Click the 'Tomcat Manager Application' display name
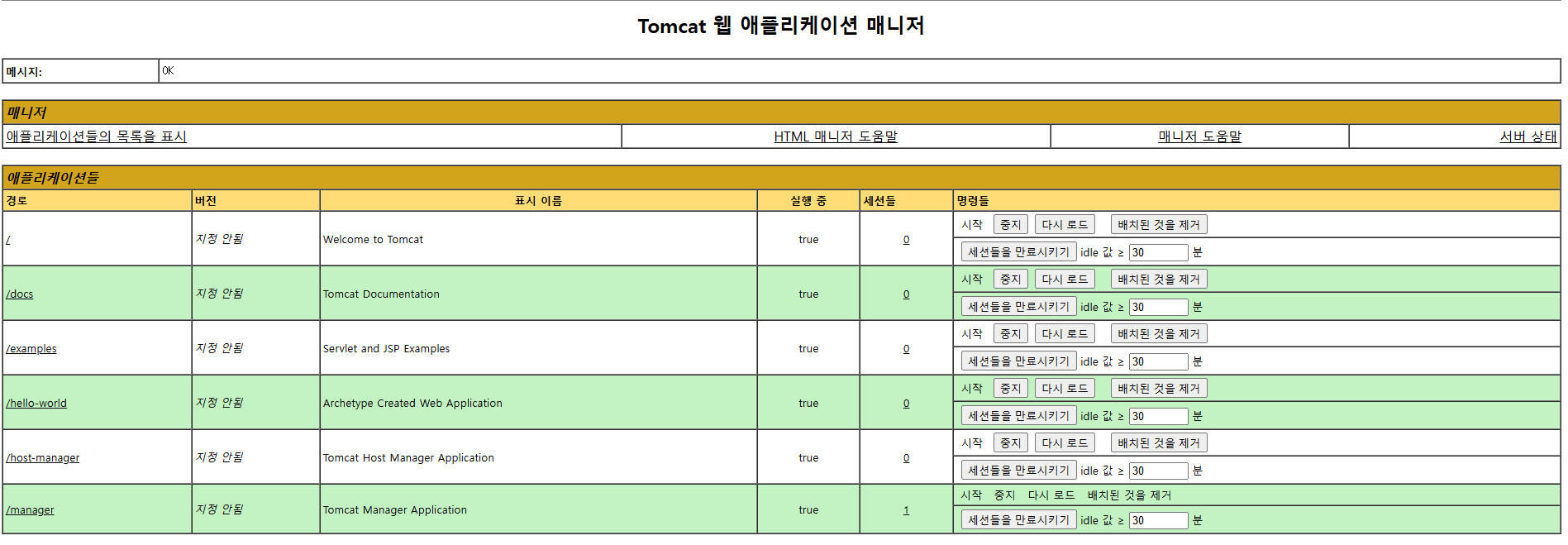The height and width of the screenshot is (545, 1568). [x=394, y=510]
